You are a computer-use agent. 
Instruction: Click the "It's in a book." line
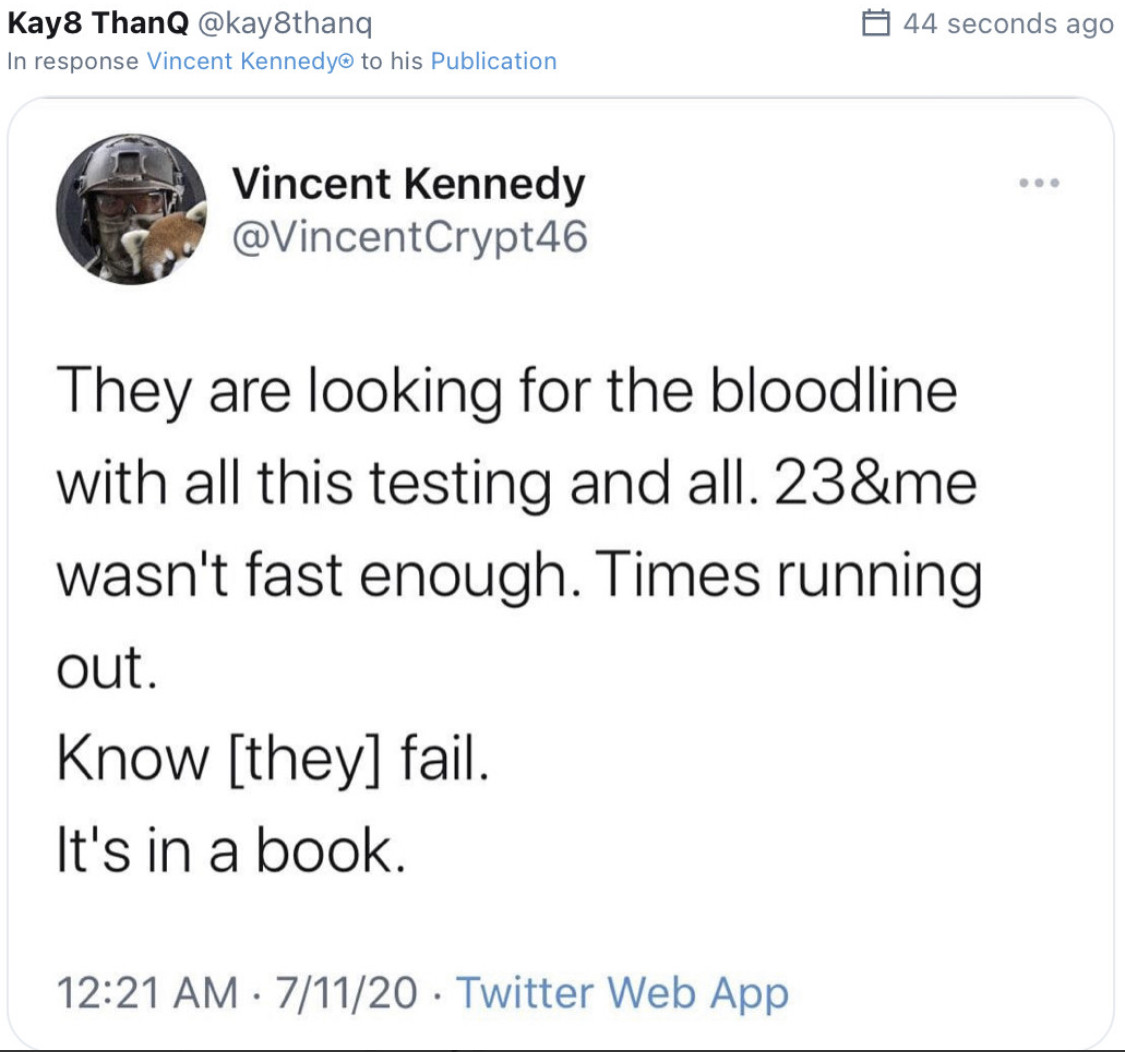pyautogui.click(x=230, y=851)
